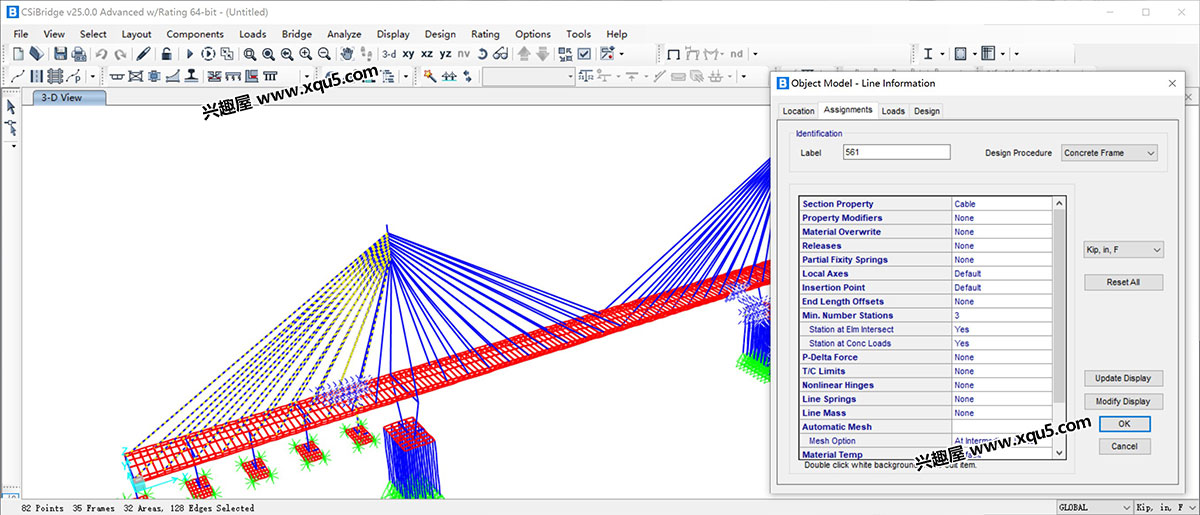Click the Undo arrow icon

(101, 54)
